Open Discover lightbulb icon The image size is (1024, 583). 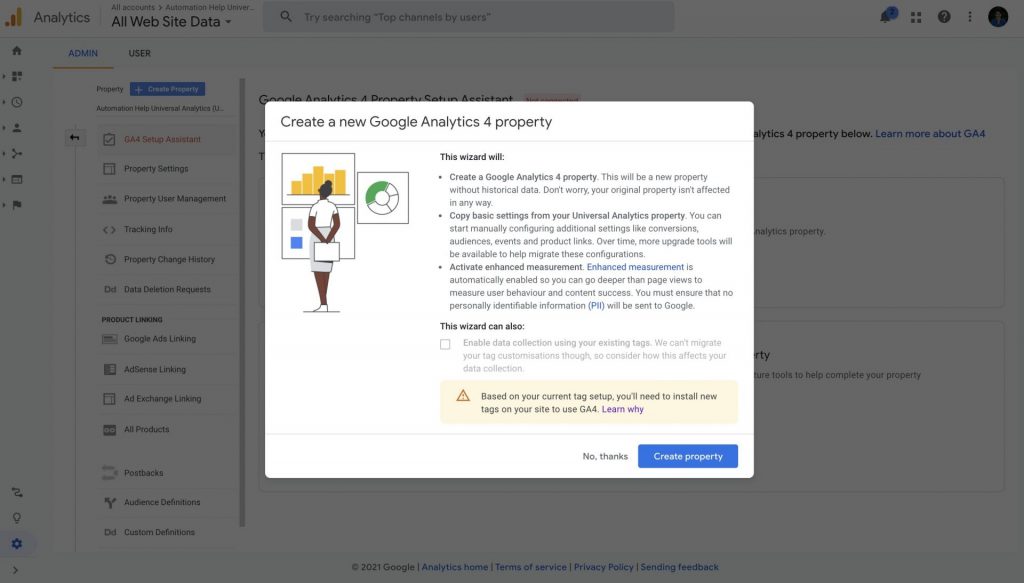pyautogui.click(x=17, y=518)
